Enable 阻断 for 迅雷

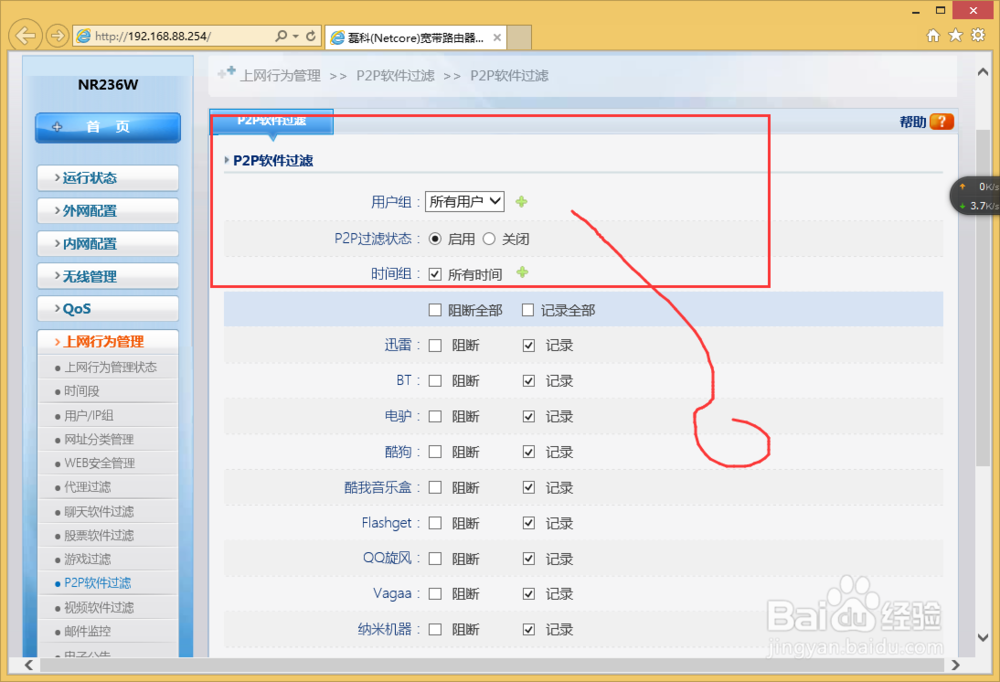click(435, 344)
